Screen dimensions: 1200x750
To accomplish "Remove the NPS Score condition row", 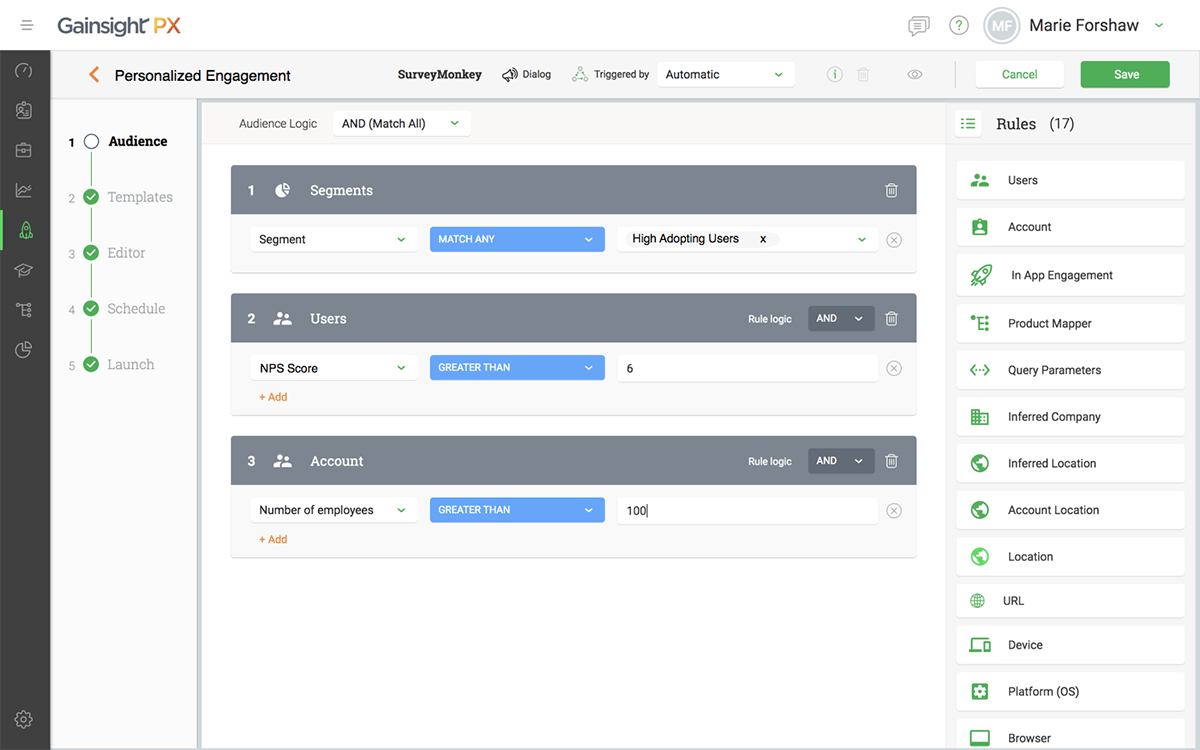I will [x=894, y=368].
